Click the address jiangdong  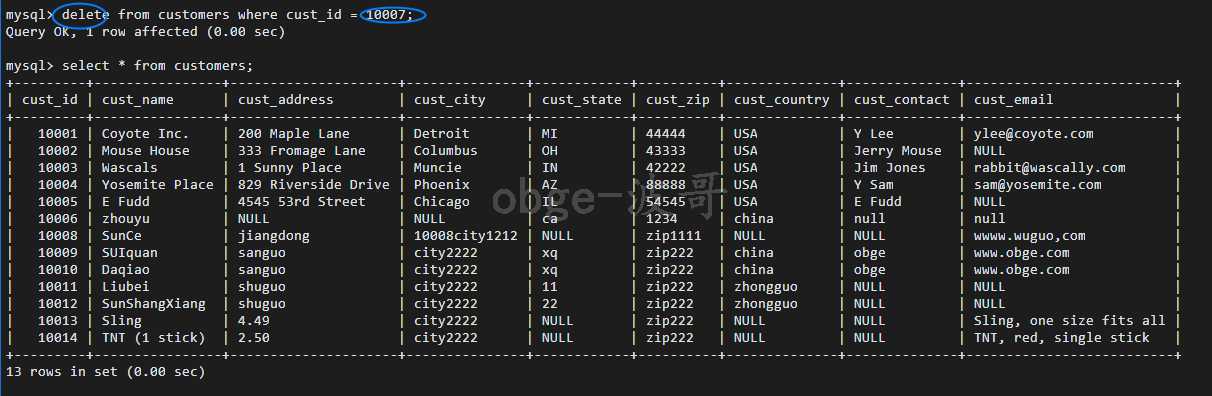(x=274, y=236)
